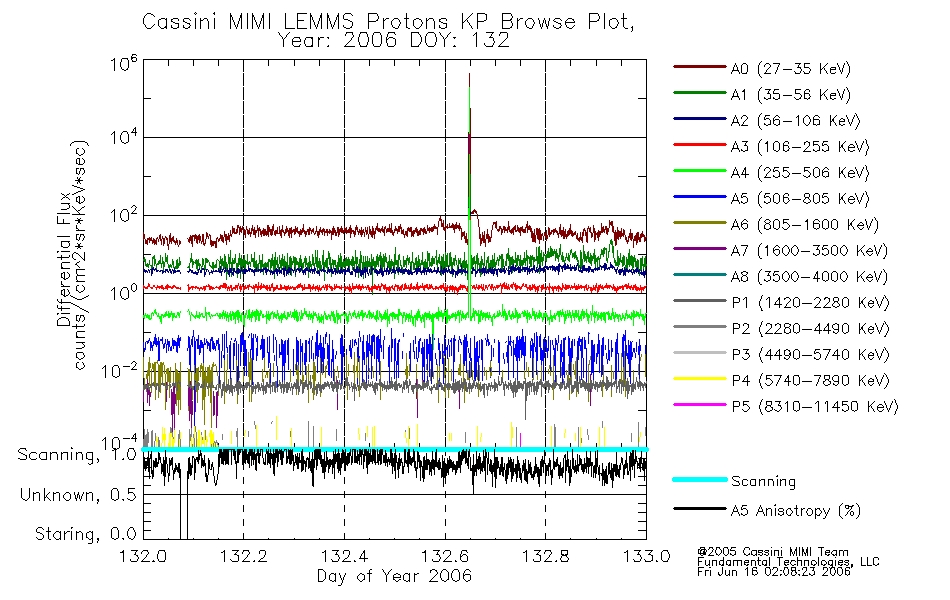Click the Unknown, 0.5 axis label

[78, 495]
